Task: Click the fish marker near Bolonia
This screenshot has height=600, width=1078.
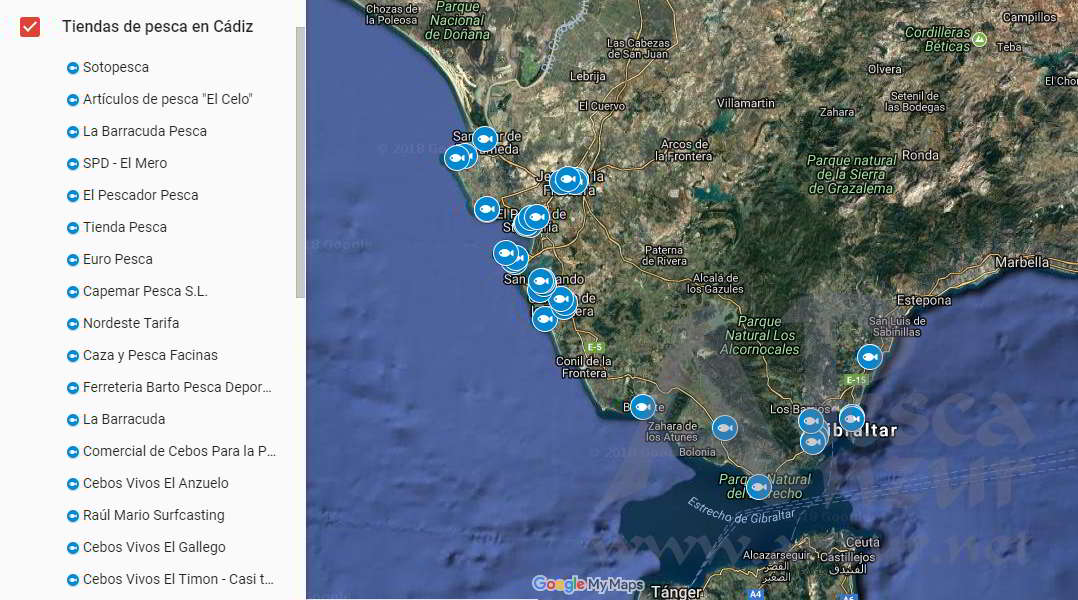Action: pos(724,428)
